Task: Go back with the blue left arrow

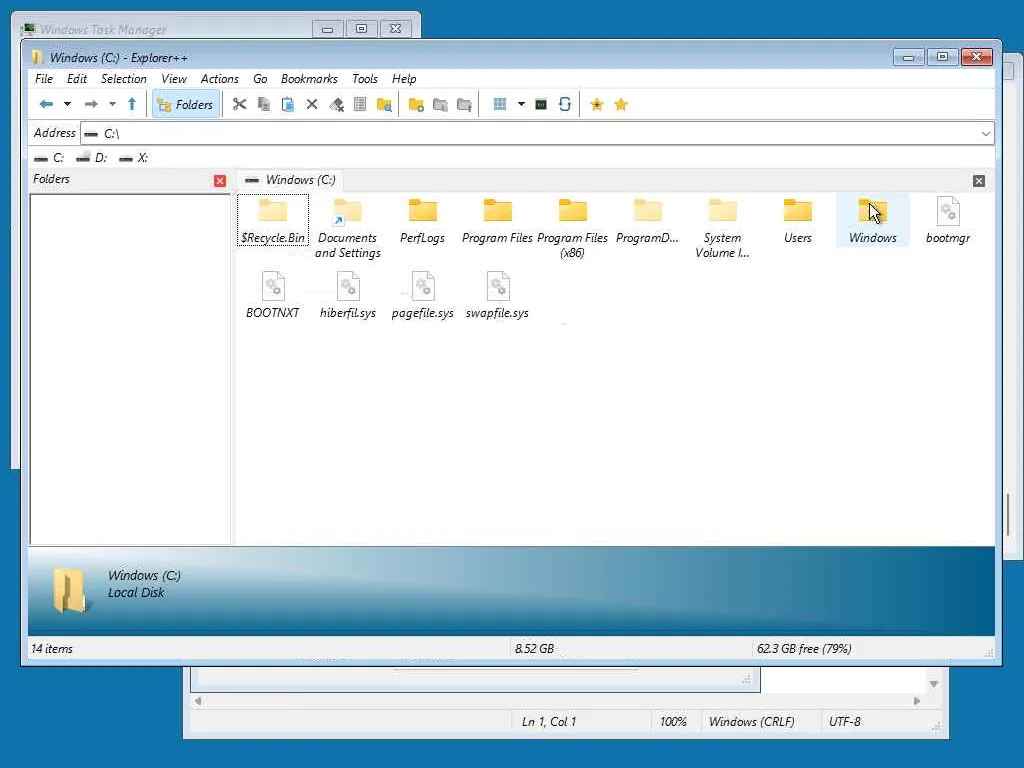Action: click(x=46, y=104)
